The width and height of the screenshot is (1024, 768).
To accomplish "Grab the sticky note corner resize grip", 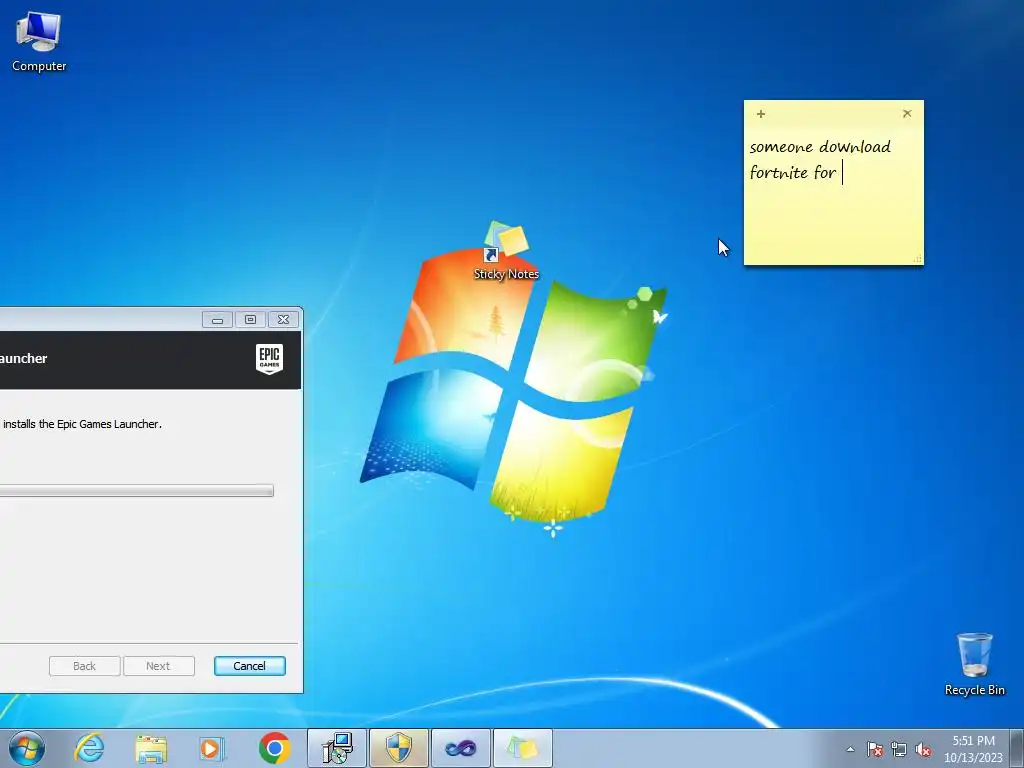I will 918,259.
